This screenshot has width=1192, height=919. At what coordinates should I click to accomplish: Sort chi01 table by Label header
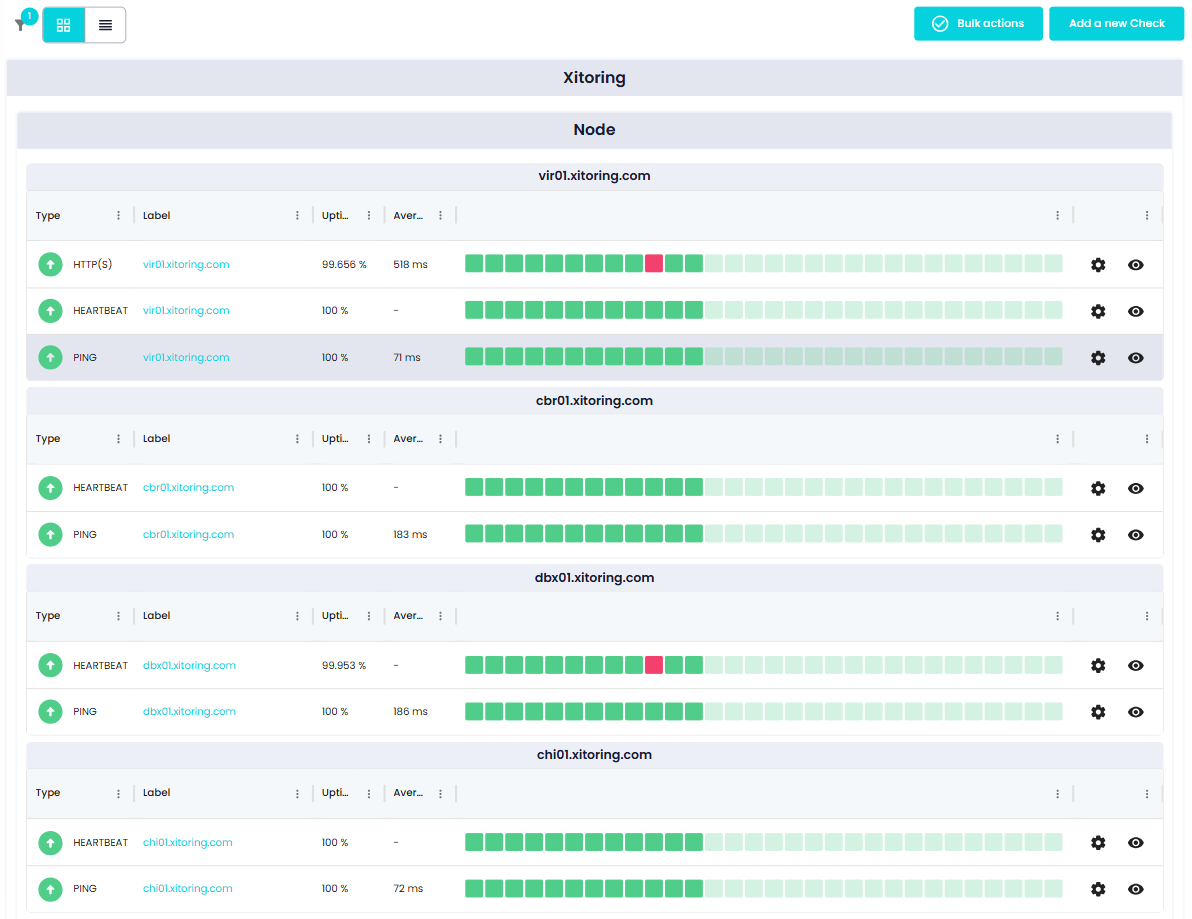point(157,793)
